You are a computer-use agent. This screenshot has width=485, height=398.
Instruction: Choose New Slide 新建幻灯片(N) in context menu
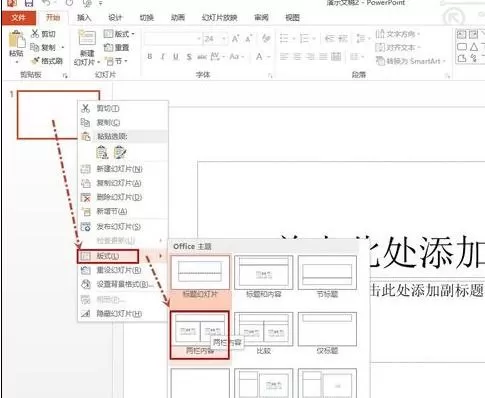pyautogui.click(x=122, y=169)
